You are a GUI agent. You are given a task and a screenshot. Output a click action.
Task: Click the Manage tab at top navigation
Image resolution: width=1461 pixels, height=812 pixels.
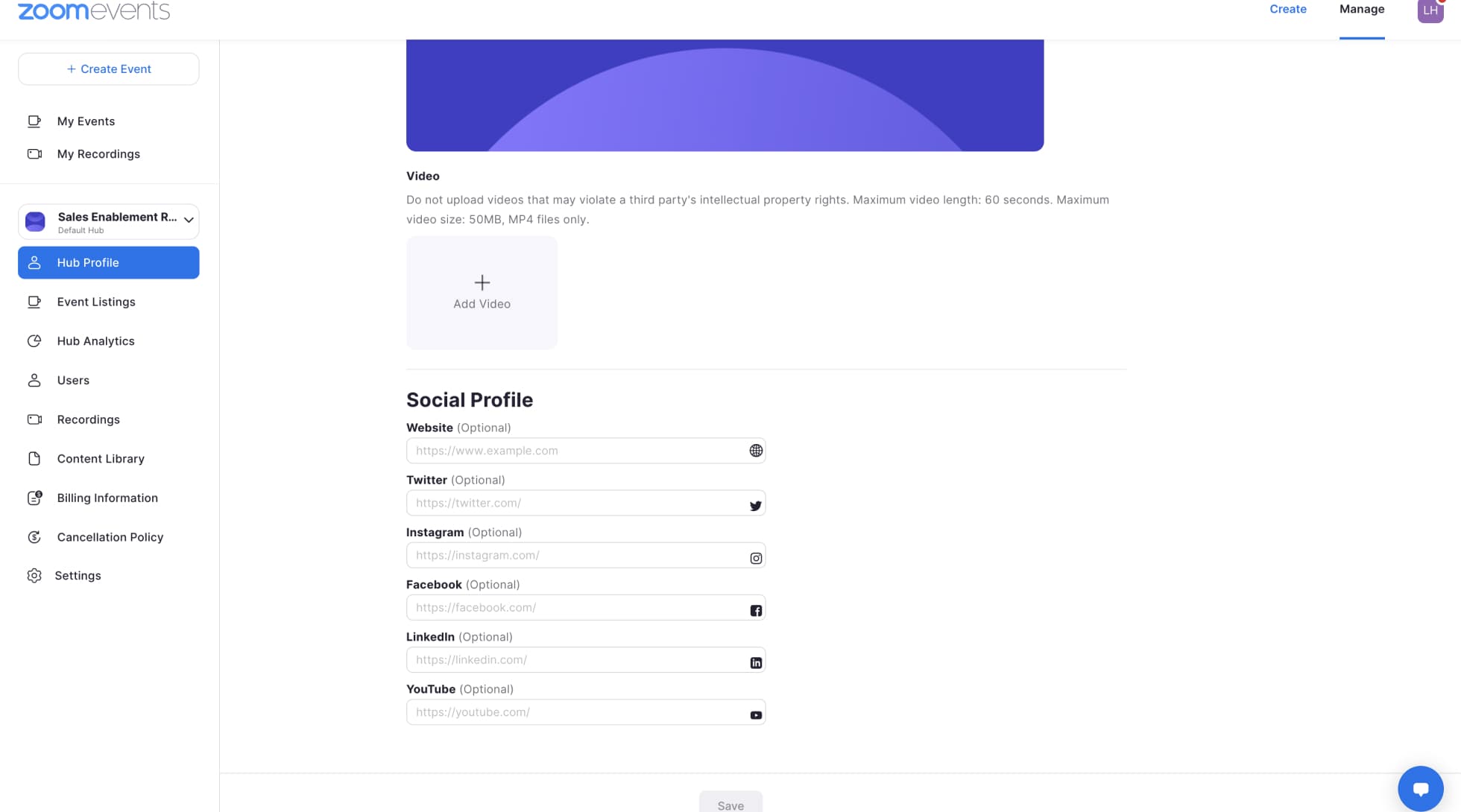pos(1362,9)
